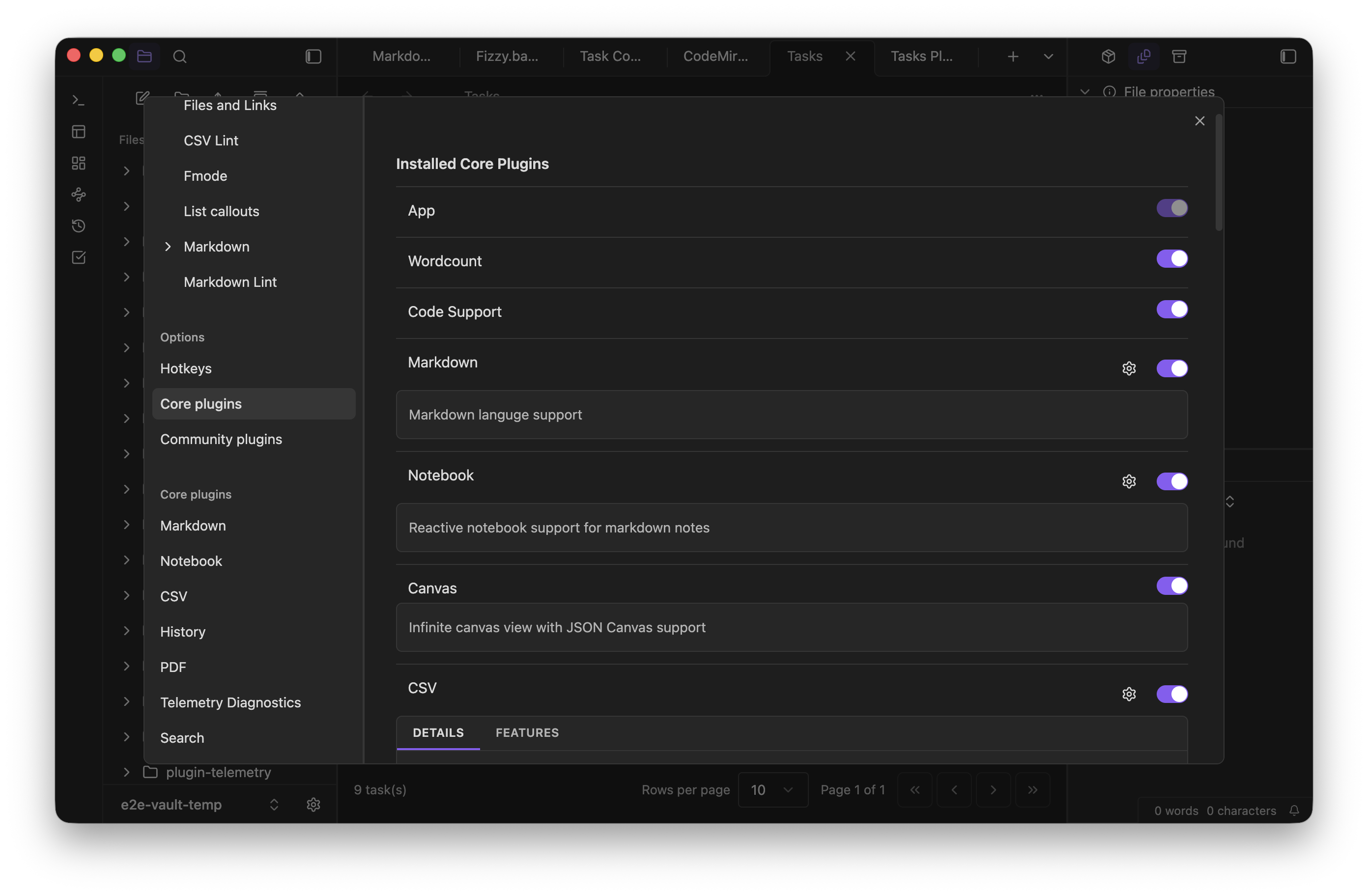This screenshot has width=1368, height=896.
Task: Click the new note pencil icon
Action: pos(142,97)
